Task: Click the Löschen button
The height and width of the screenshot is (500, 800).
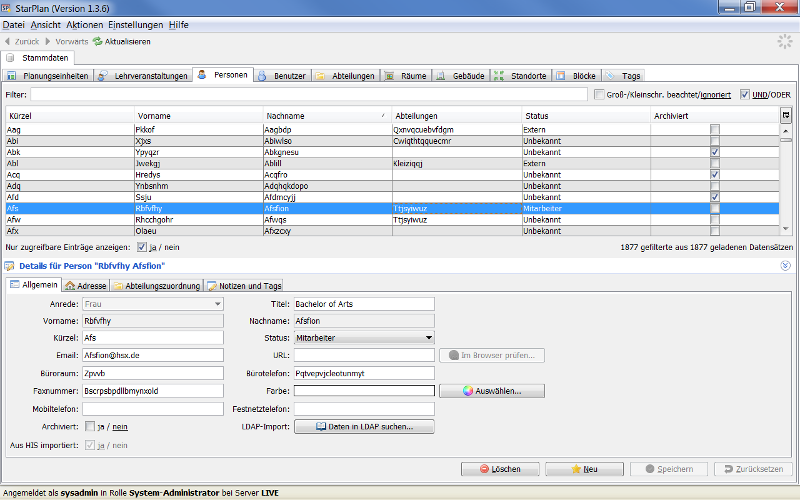Action: tap(500, 469)
